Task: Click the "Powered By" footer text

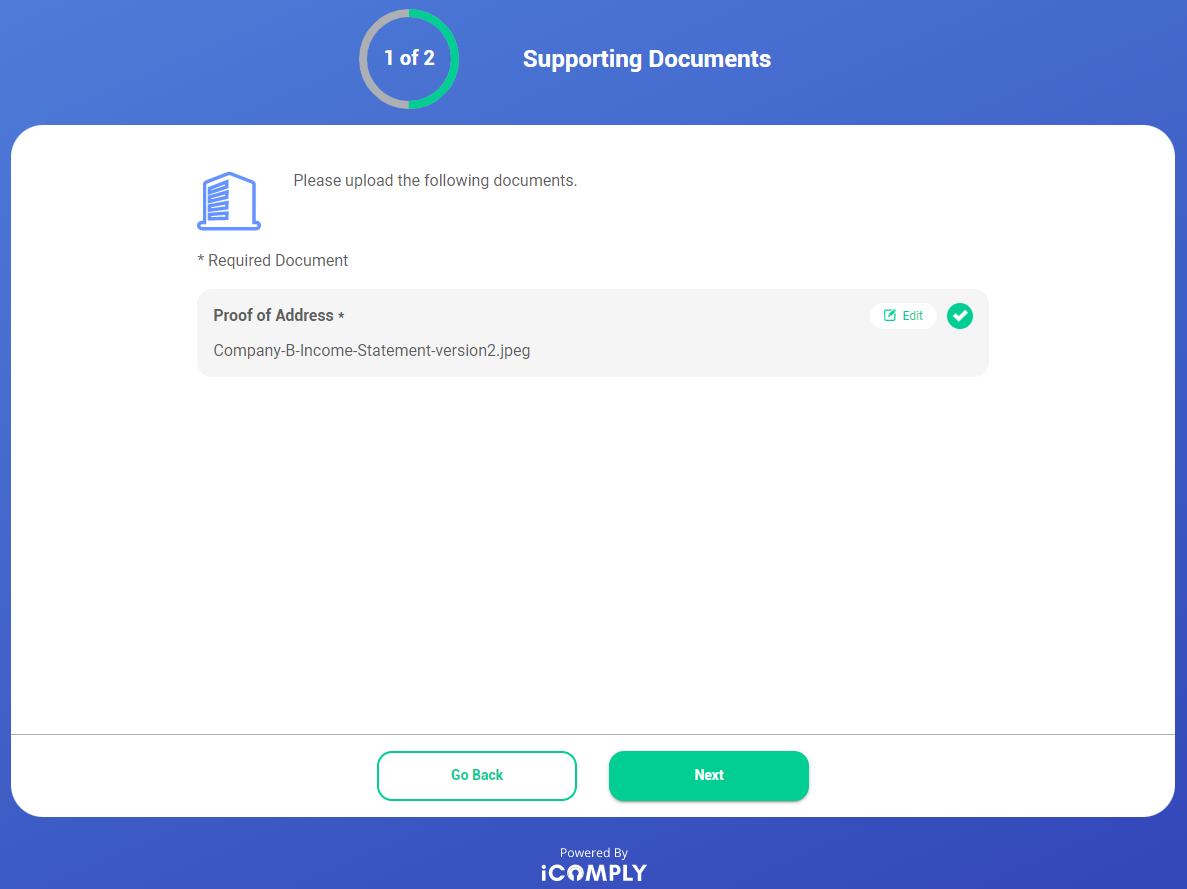Action: coord(594,853)
